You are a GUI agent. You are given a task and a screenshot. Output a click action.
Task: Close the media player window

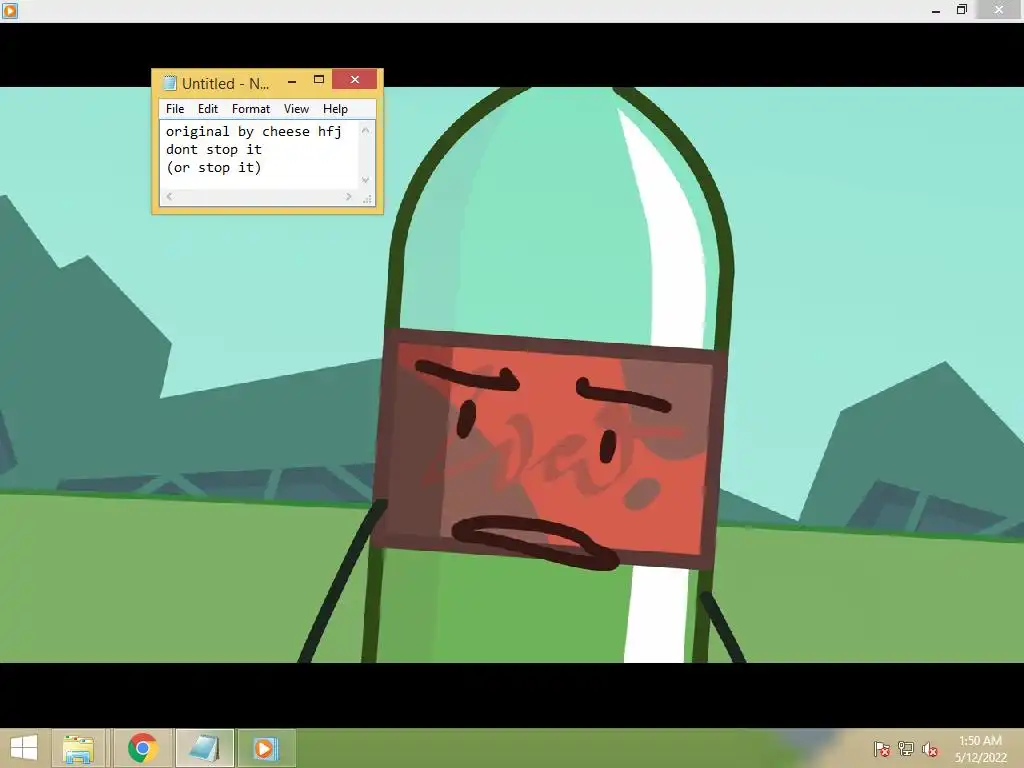[x=999, y=10]
